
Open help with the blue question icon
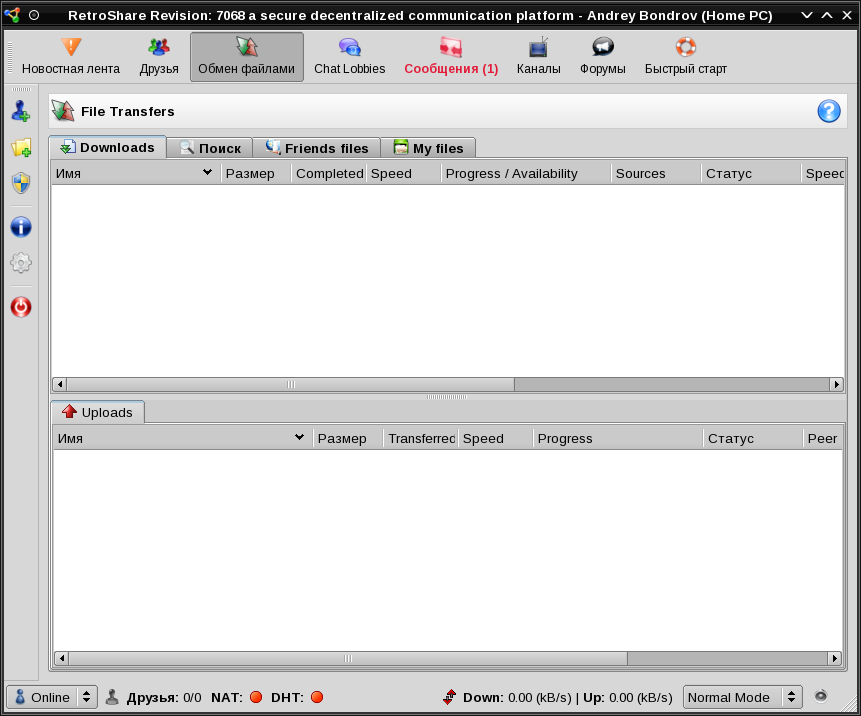pyautogui.click(x=829, y=111)
